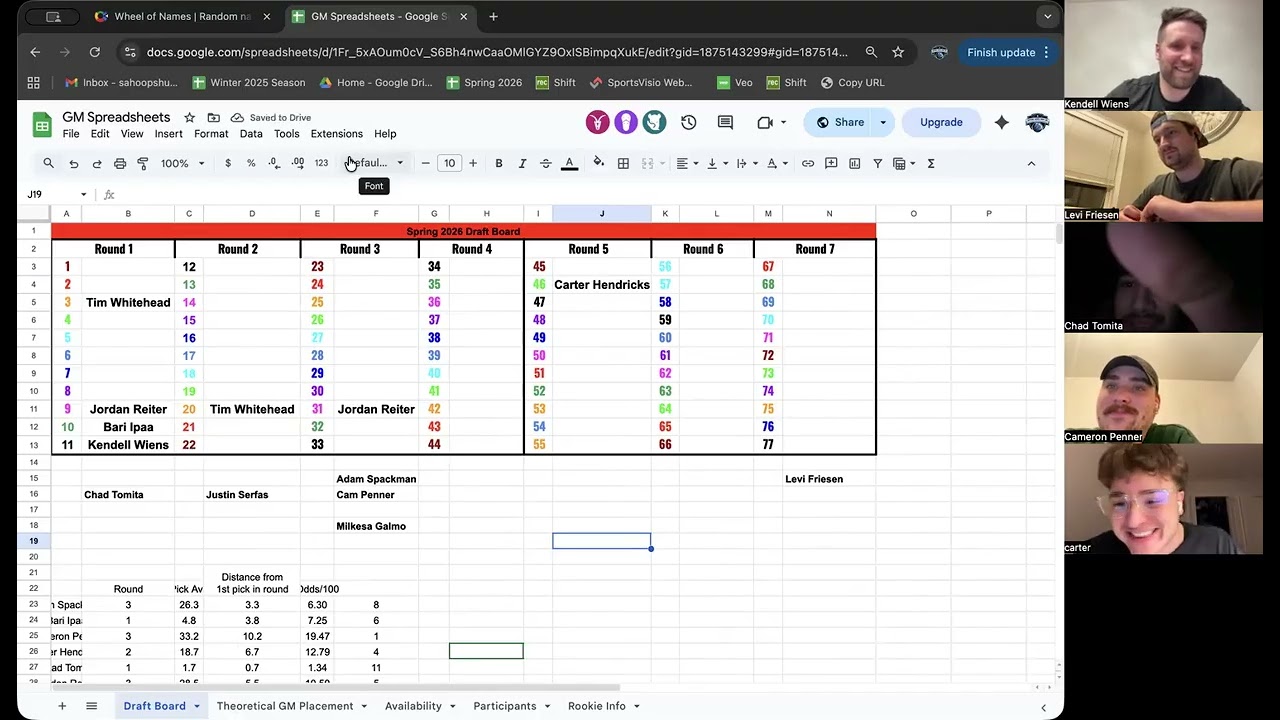Toggle bold formatting

tap(499, 163)
